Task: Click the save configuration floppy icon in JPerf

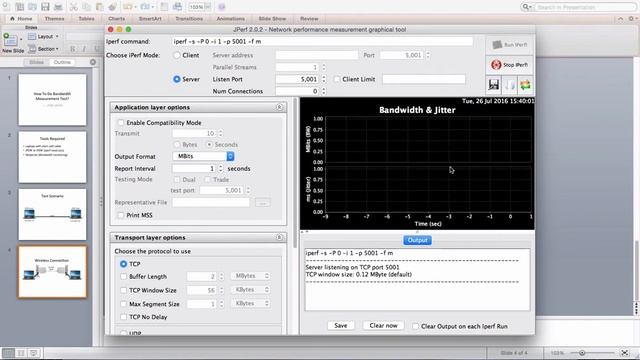Action: click(x=493, y=85)
